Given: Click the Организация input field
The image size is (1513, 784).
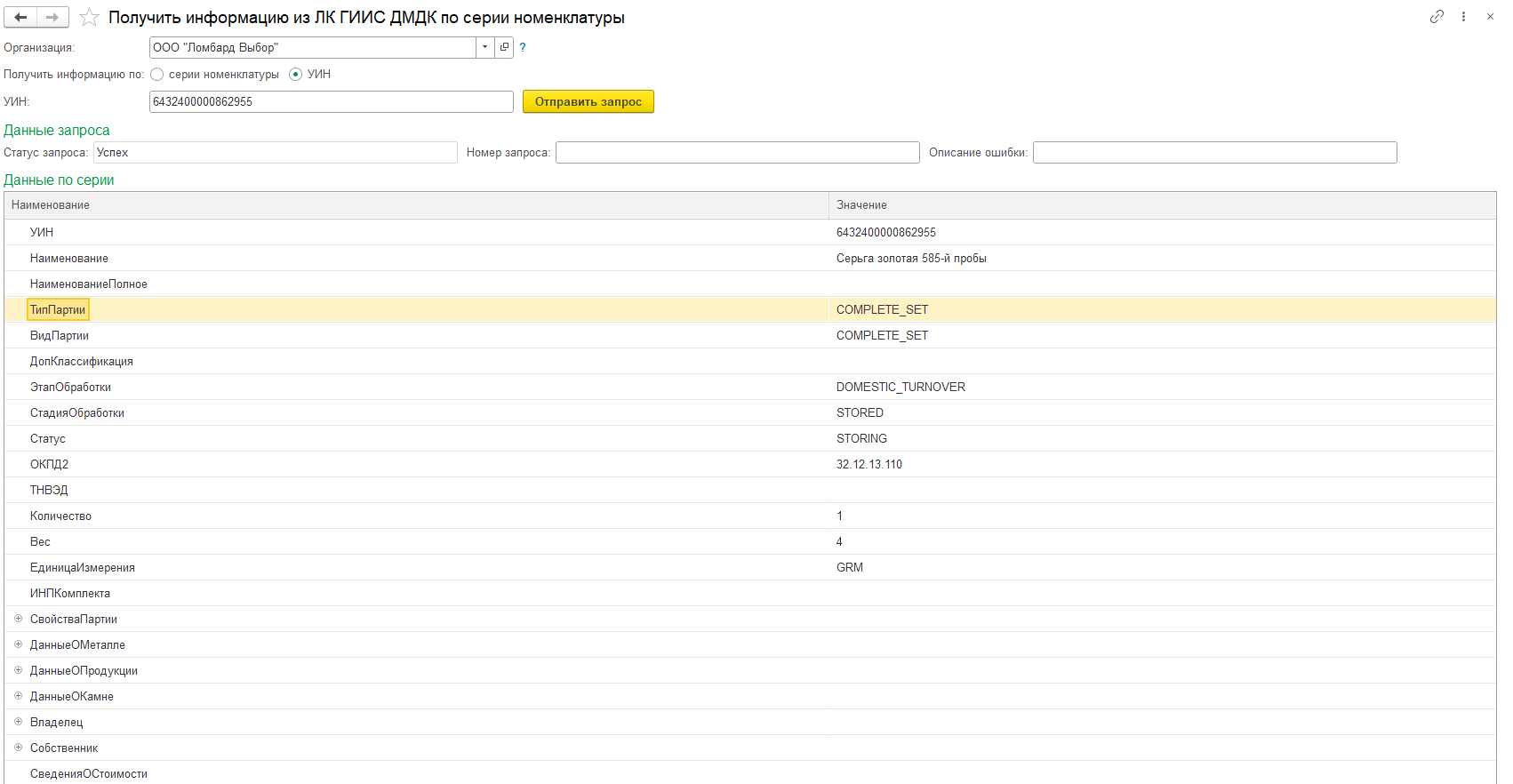Looking at the screenshot, I should (x=313, y=47).
